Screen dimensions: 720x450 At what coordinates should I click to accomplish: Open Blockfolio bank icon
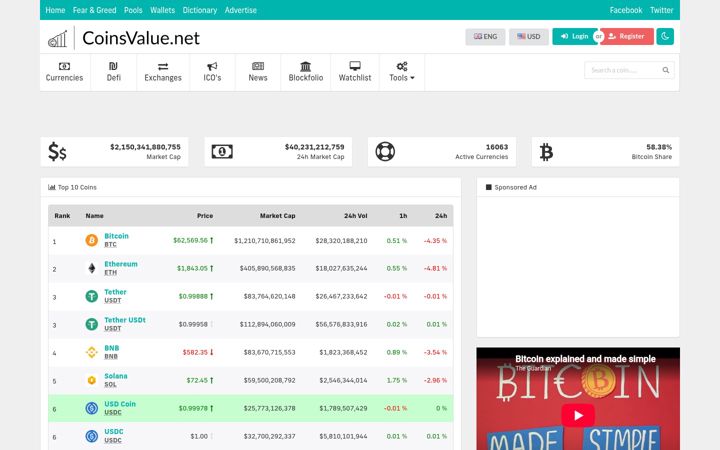(x=306, y=66)
